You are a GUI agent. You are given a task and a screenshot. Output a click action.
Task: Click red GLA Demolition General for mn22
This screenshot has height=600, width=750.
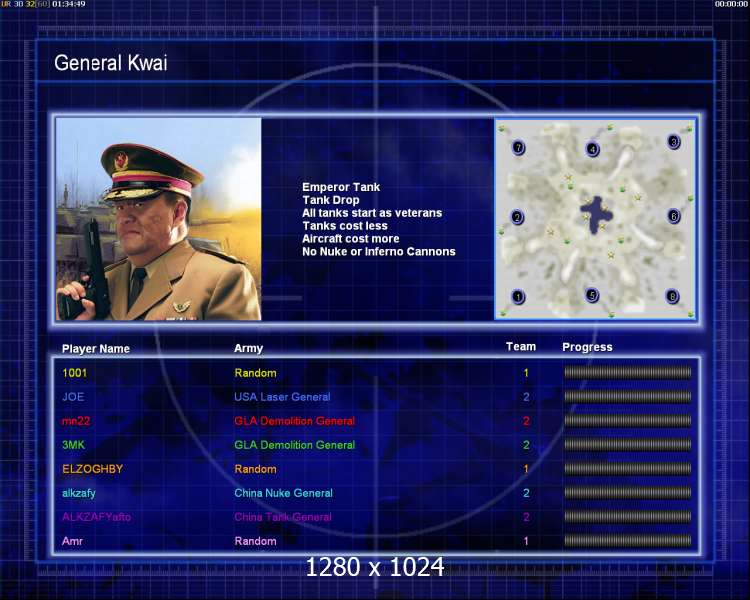(295, 421)
